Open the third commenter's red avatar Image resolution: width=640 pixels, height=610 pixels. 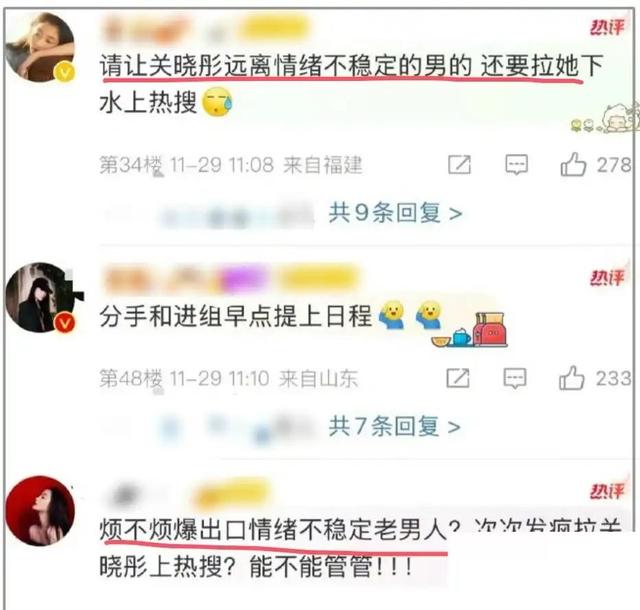(x=40, y=511)
